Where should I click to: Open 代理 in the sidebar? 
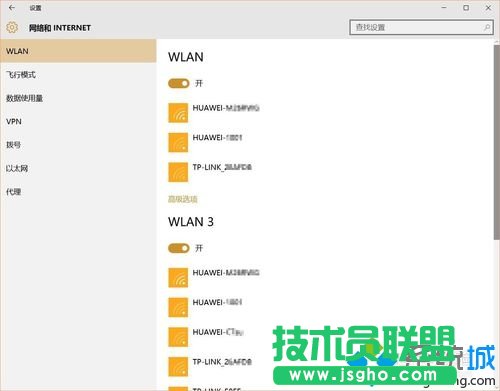pos(13,192)
